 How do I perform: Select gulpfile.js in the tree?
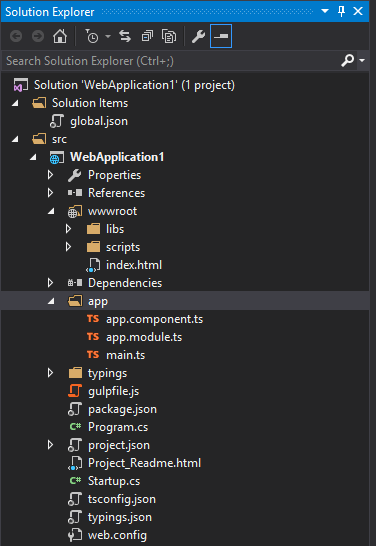coord(113,391)
